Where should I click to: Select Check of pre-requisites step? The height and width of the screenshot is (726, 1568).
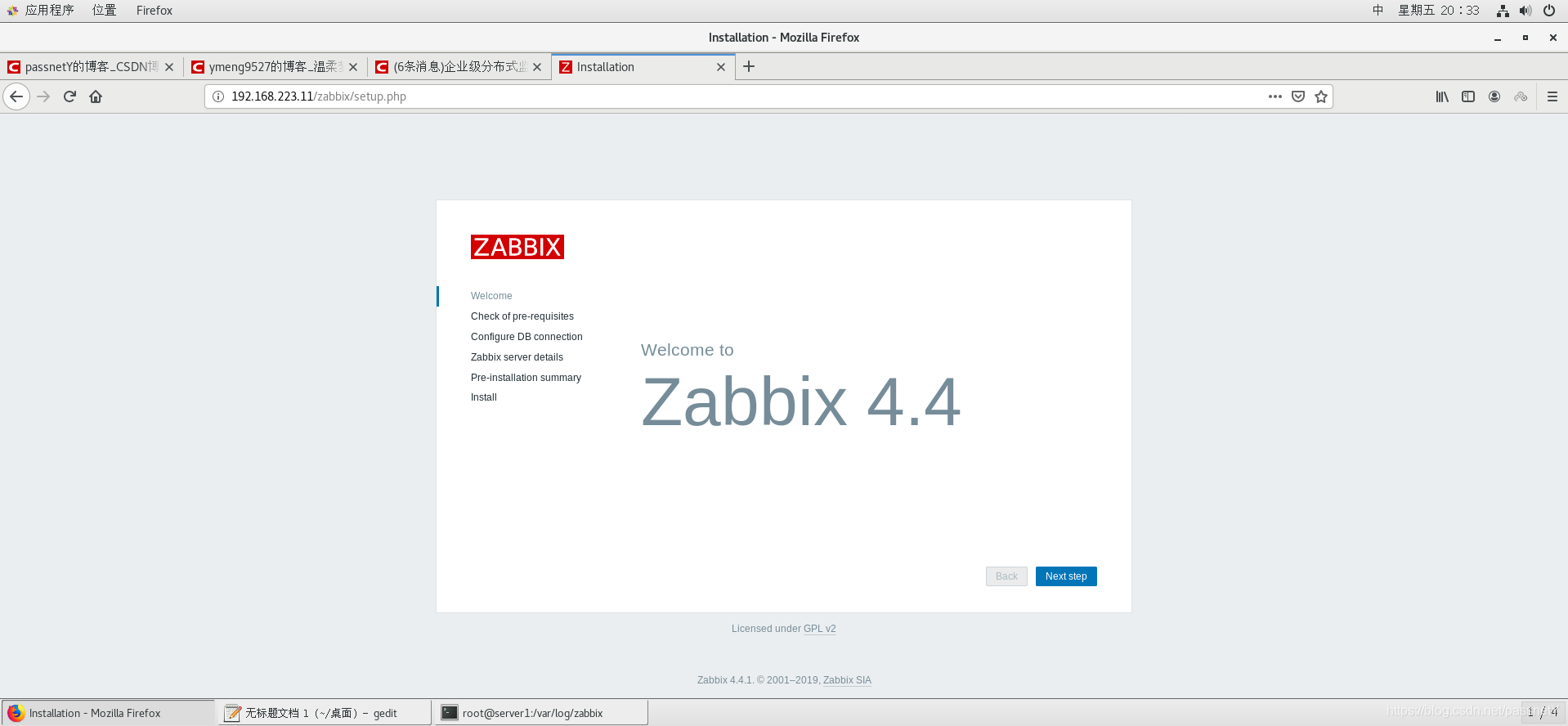[522, 316]
